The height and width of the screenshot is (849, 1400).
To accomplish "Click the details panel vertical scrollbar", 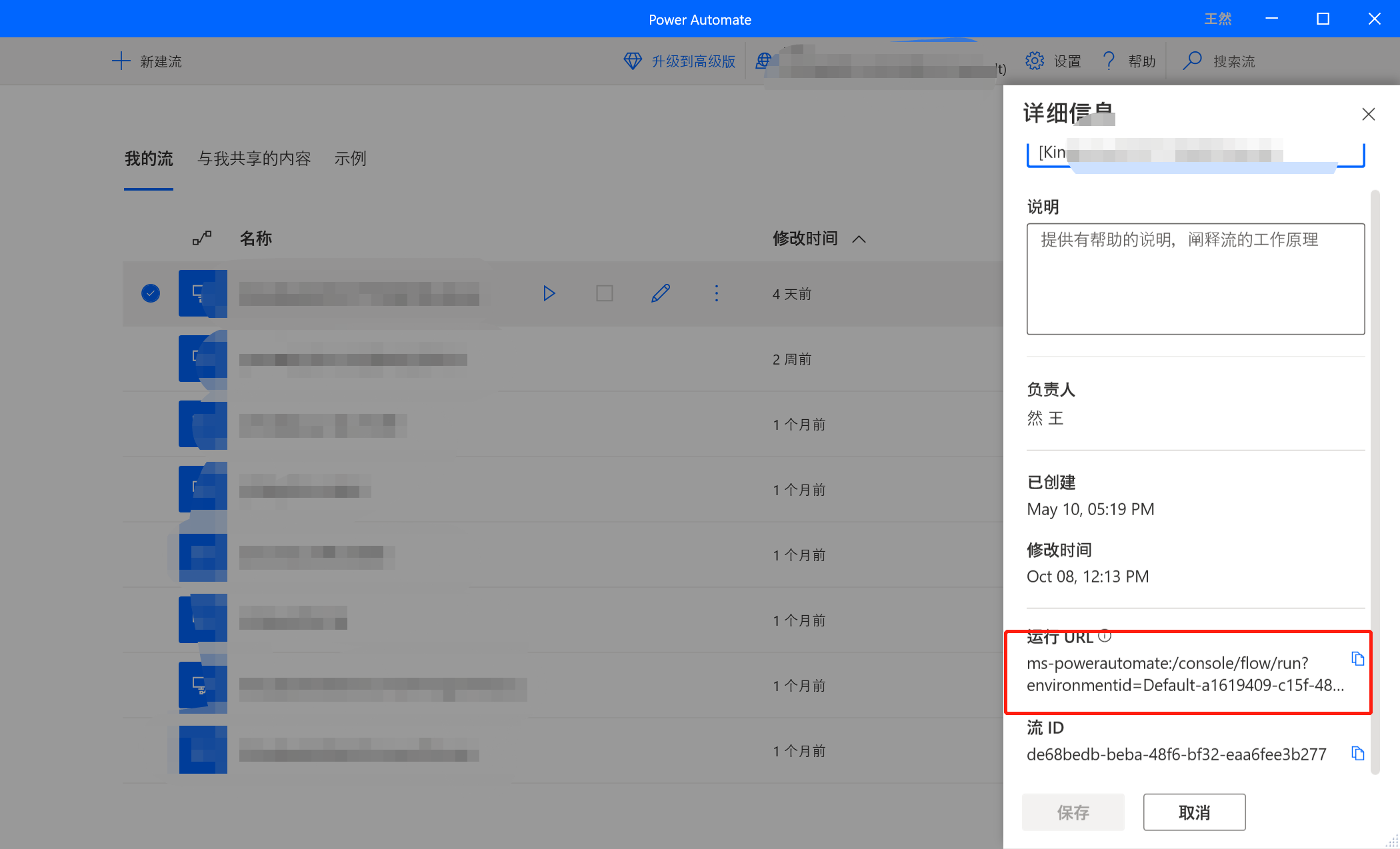I will click(x=1375, y=482).
